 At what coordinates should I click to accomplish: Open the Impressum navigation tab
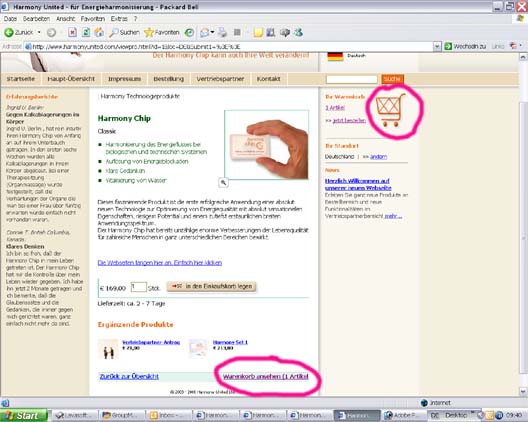124,79
